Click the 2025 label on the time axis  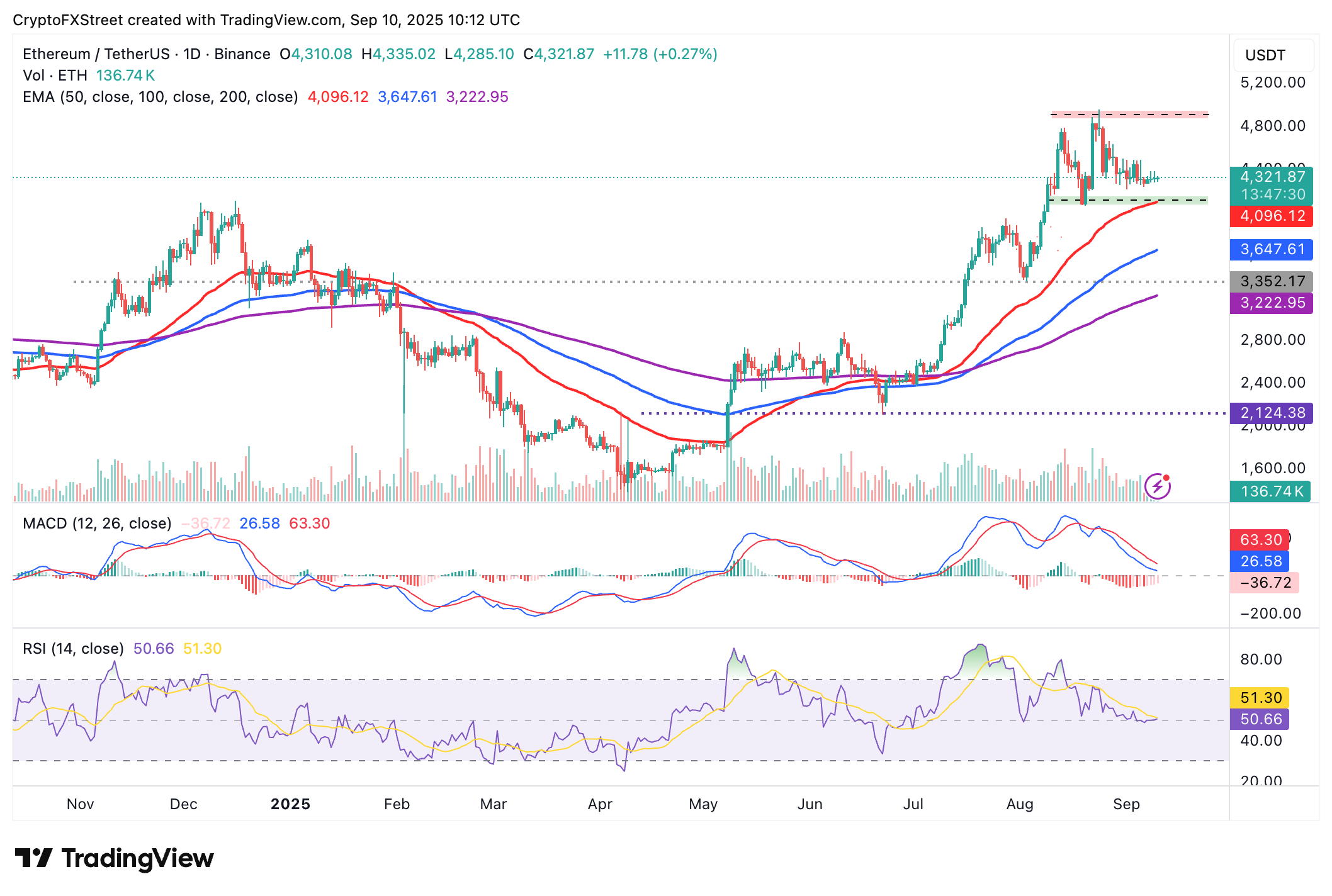(x=290, y=804)
